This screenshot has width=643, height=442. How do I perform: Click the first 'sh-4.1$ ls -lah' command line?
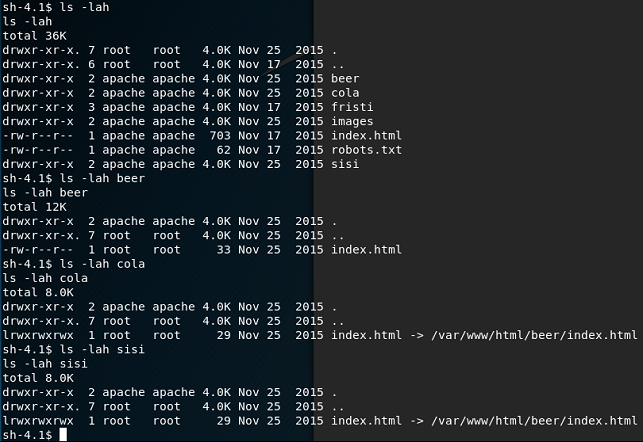click(x=60, y=6)
